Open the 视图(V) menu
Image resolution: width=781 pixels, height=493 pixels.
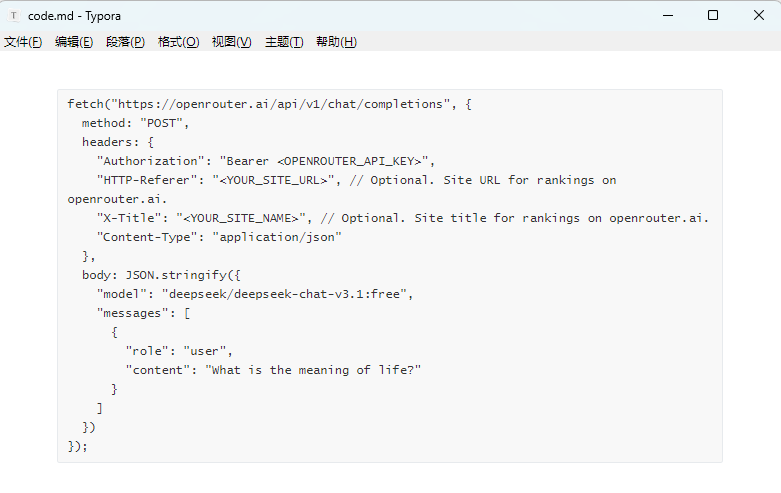click(232, 42)
